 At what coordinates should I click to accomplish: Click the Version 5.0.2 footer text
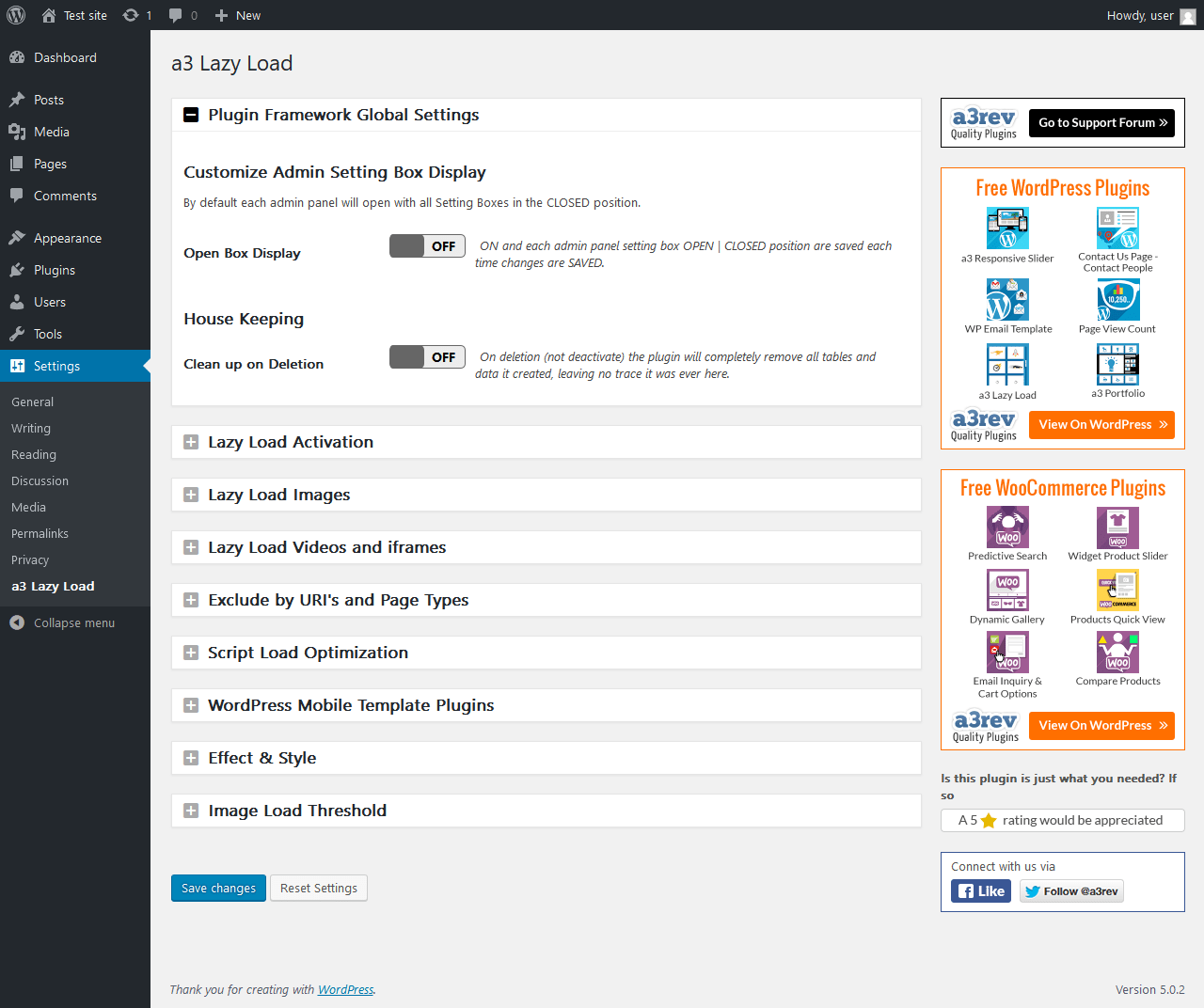(1150, 989)
